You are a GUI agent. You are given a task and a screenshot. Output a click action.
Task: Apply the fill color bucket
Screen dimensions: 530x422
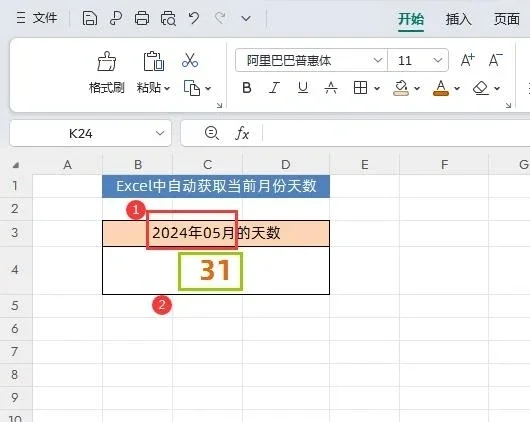[x=401, y=88]
